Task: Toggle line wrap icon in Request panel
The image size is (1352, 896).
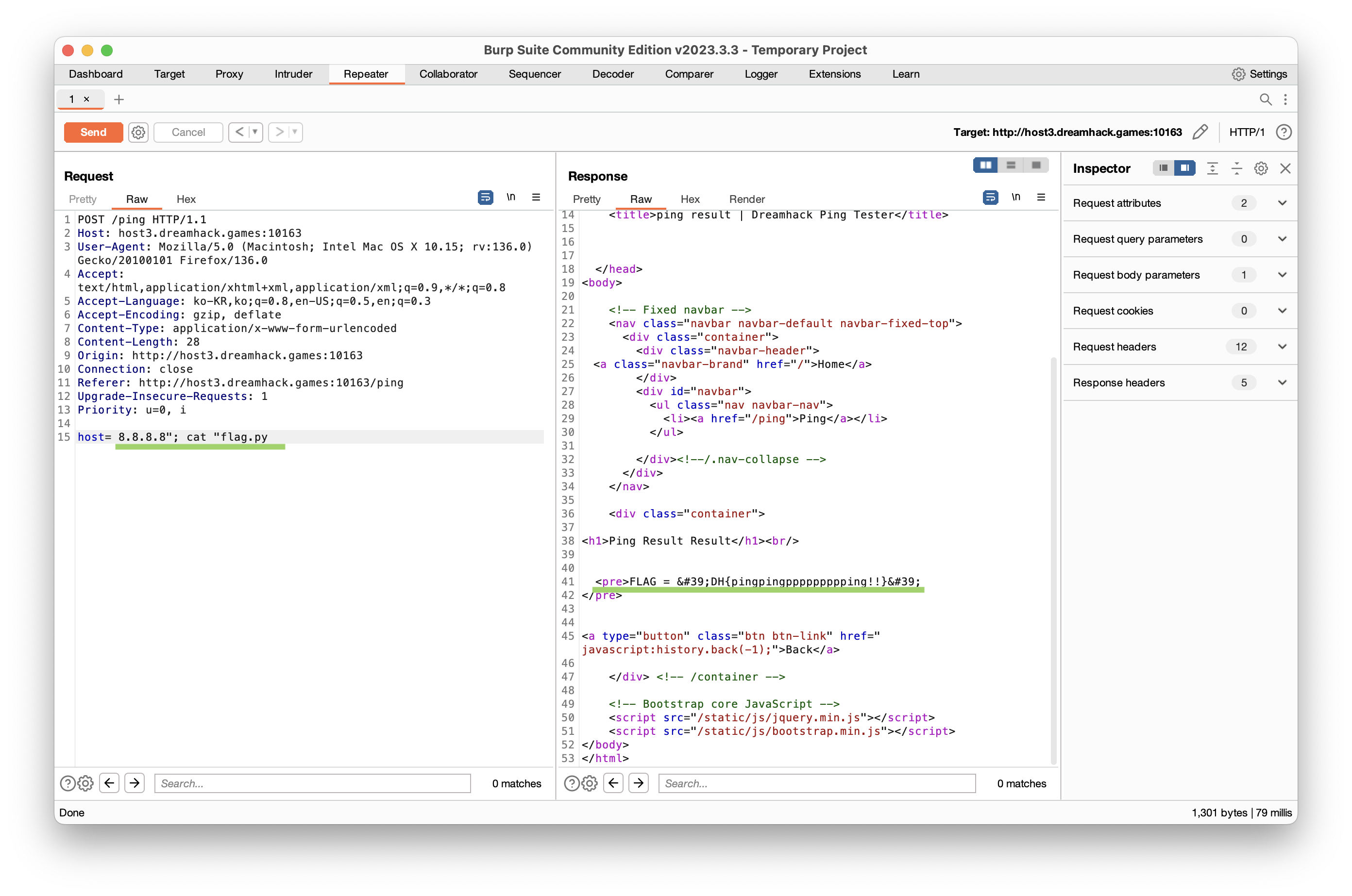Action: (485, 198)
